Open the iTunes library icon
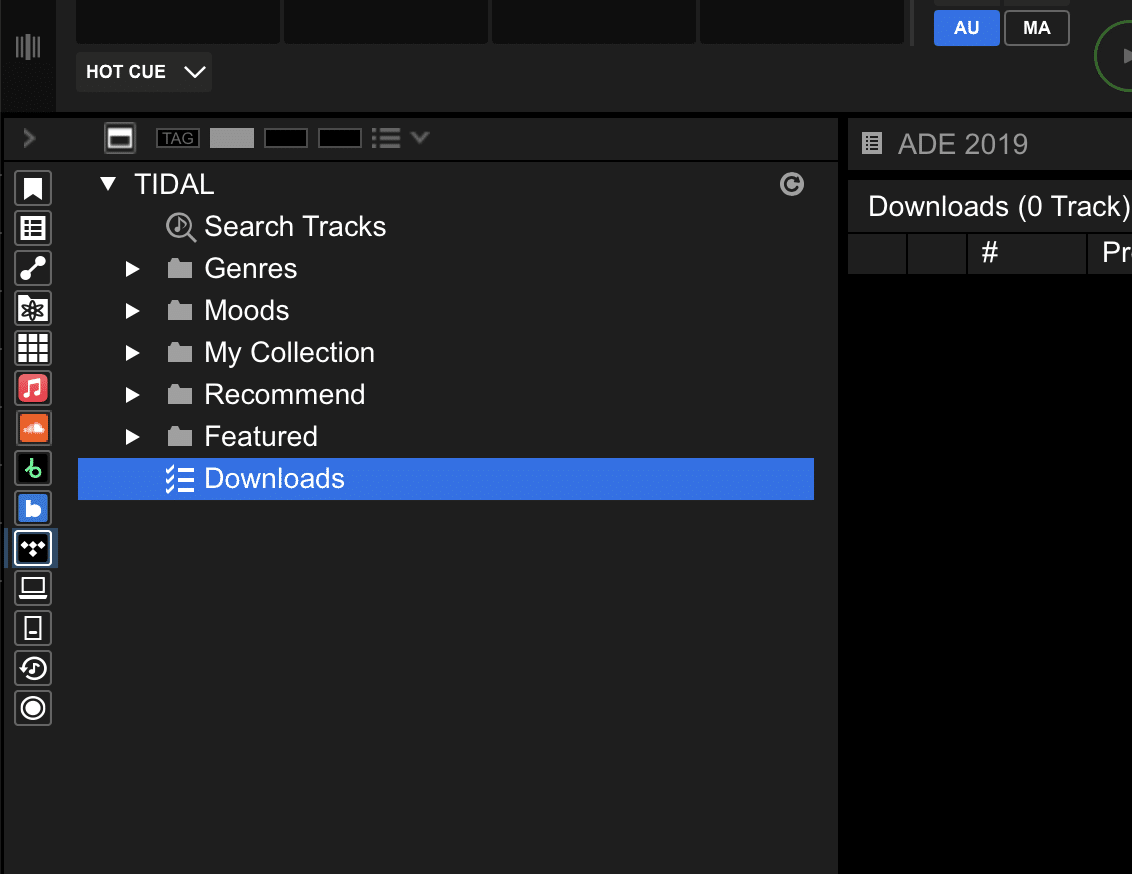The height and width of the screenshot is (874, 1132). 32,388
